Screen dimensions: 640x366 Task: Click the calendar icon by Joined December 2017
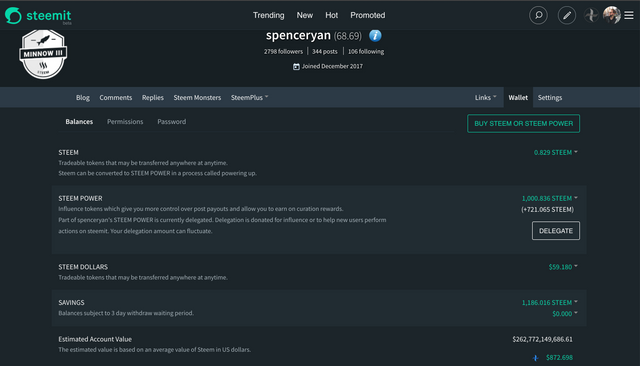click(x=296, y=67)
